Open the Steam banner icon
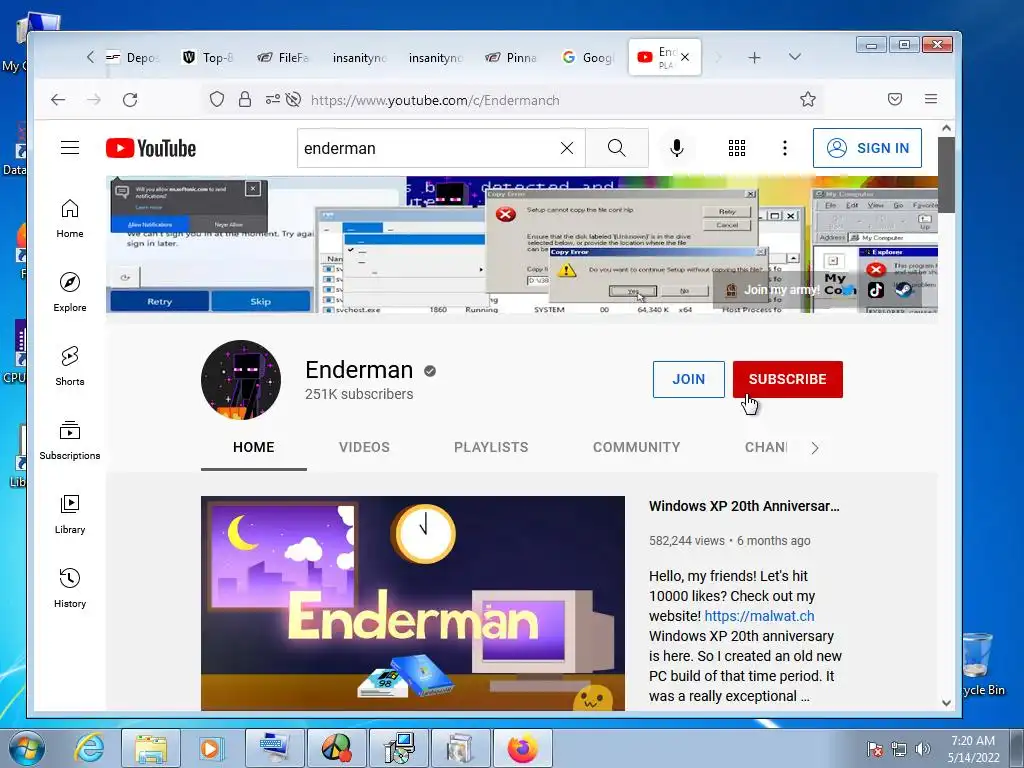 (904, 289)
